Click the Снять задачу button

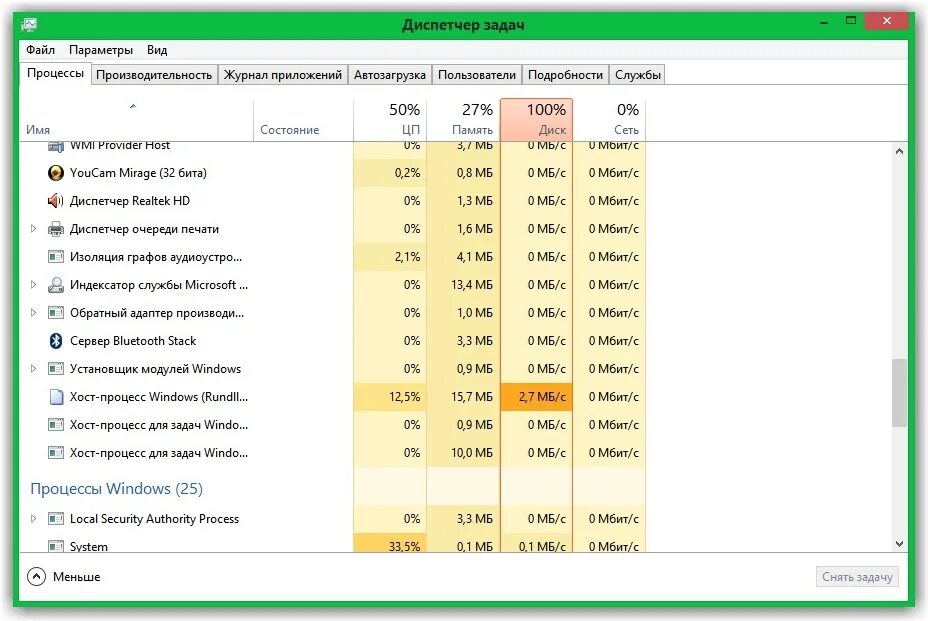[857, 577]
